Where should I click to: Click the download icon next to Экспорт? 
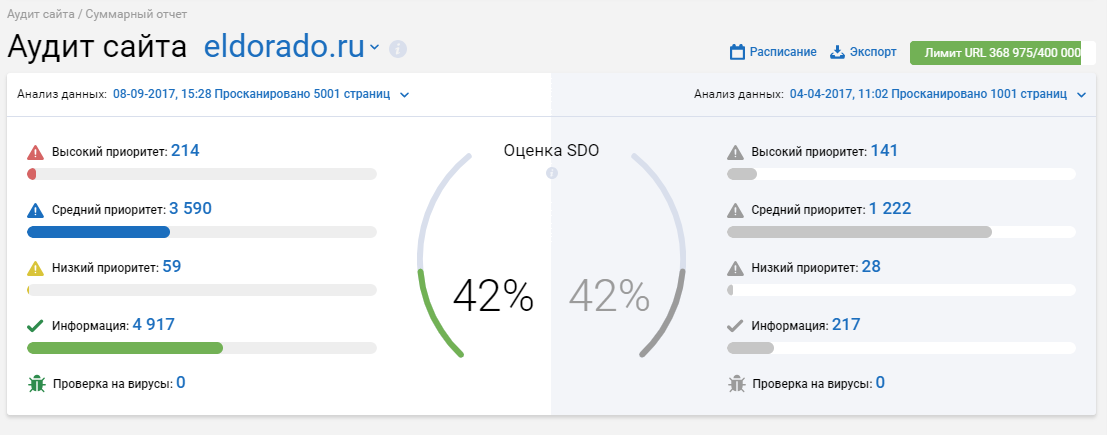coord(837,52)
